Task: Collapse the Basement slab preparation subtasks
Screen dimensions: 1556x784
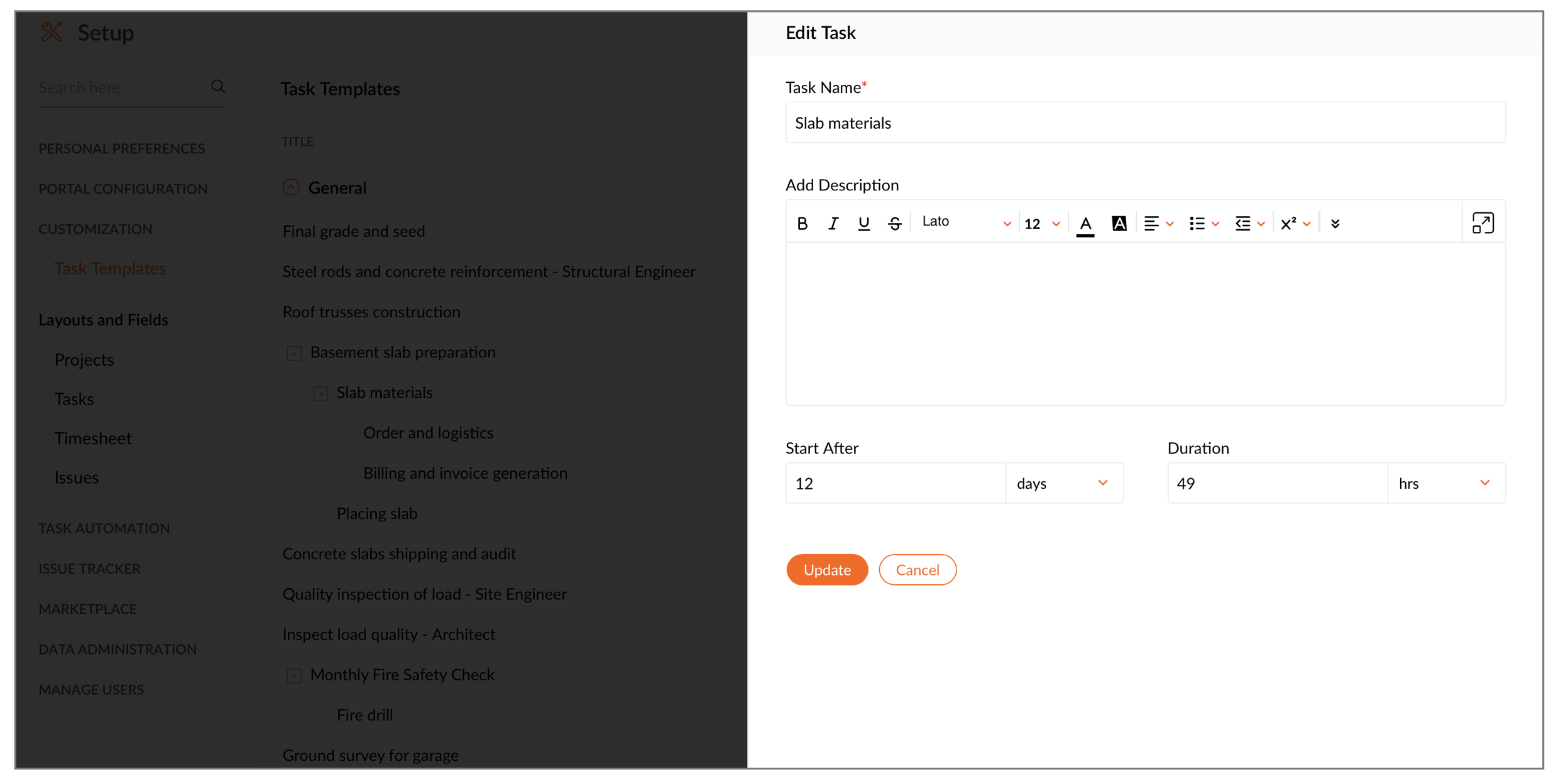Action: point(294,353)
